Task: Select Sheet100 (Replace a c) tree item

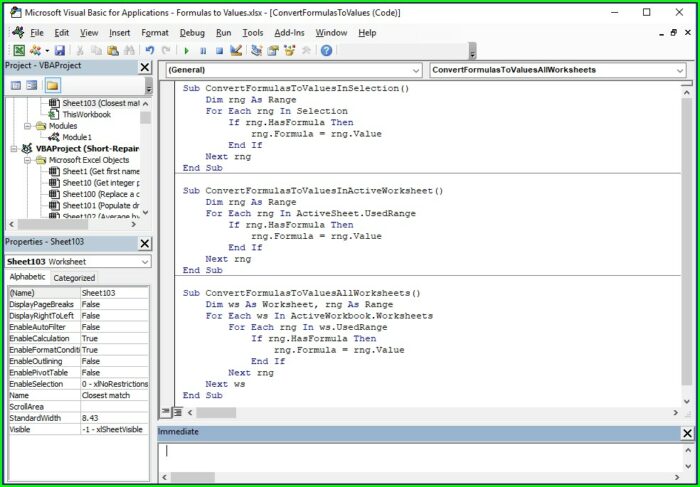Action: pyautogui.click(x=100, y=194)
